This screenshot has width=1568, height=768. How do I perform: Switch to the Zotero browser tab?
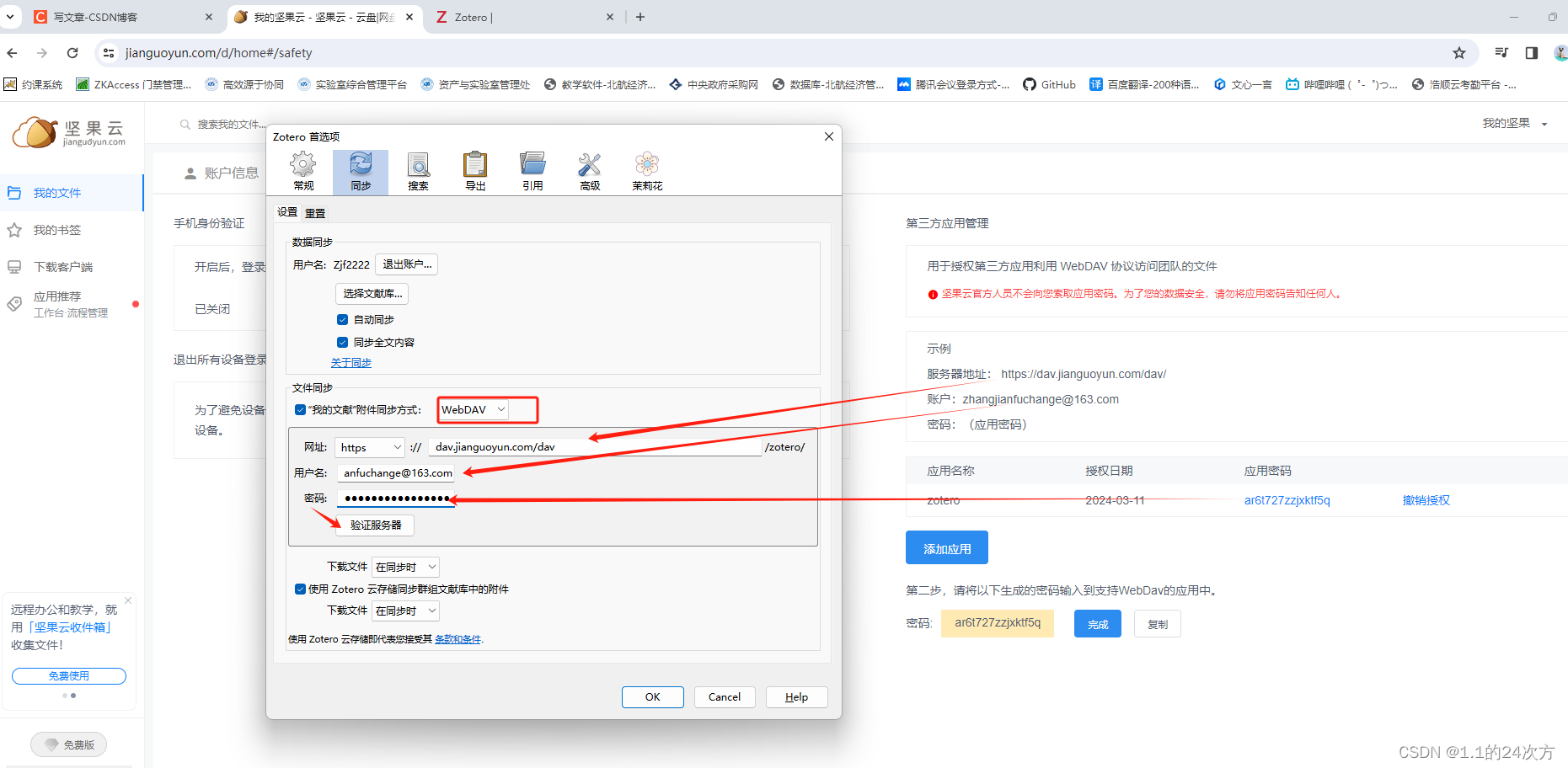(525, 17)
